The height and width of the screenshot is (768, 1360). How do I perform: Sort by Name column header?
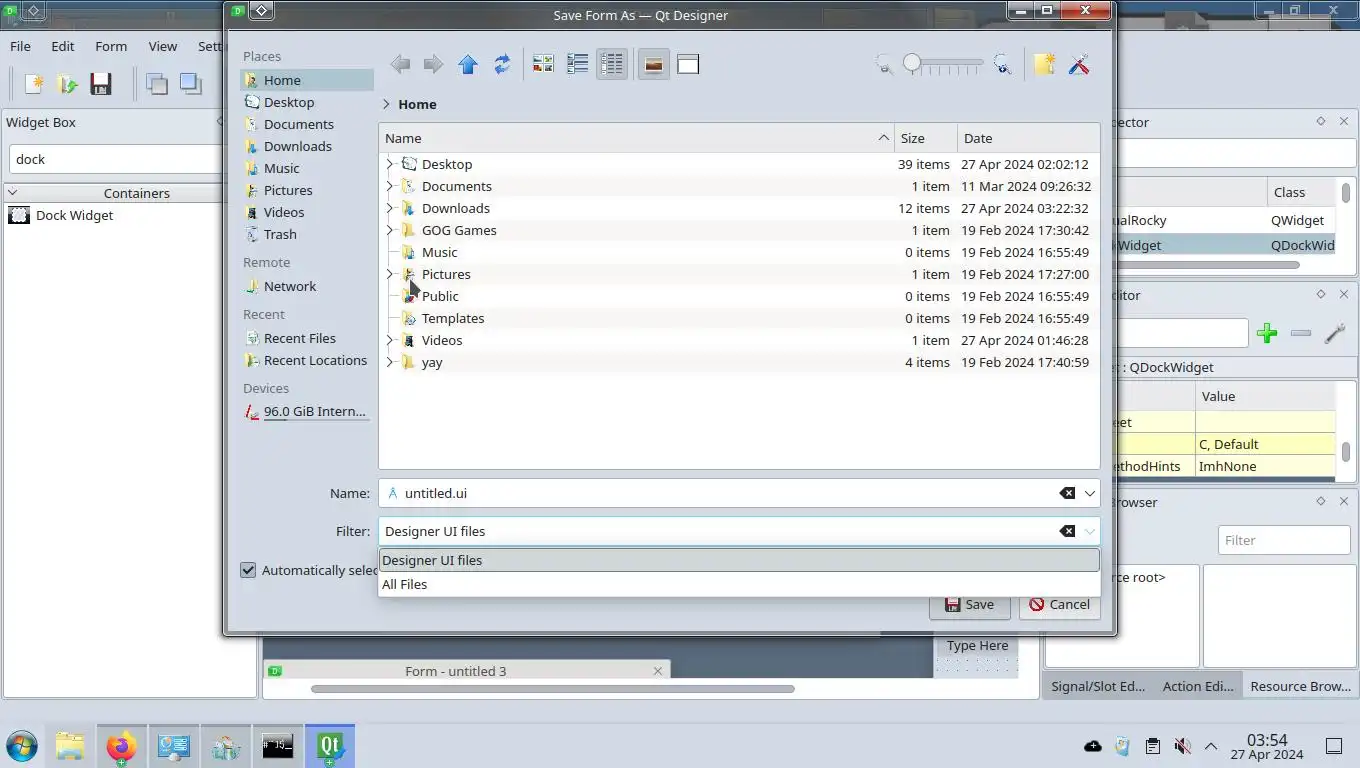click(636, 138)
